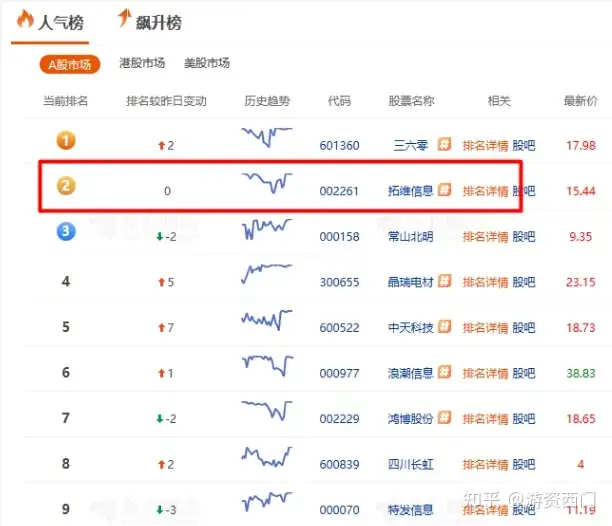Click the flame icon beside 人气榜

coord(25,19)
